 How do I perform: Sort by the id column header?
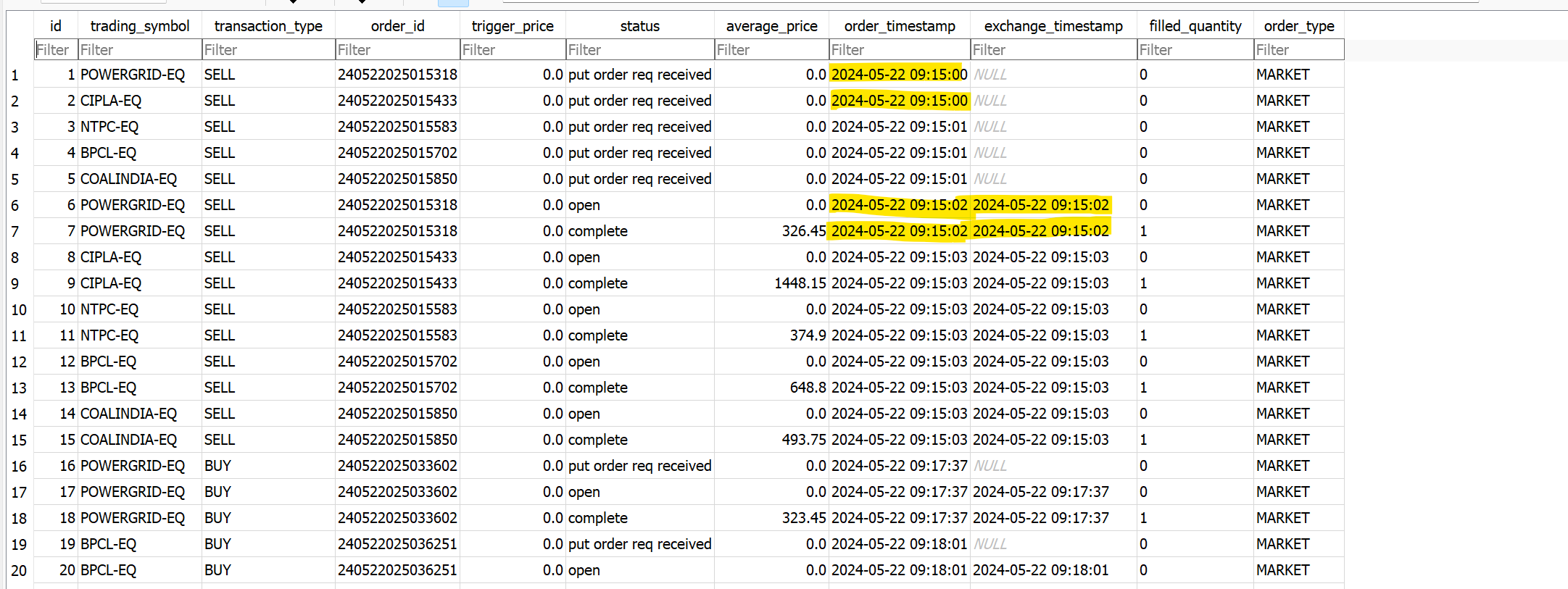pos(56,26)
